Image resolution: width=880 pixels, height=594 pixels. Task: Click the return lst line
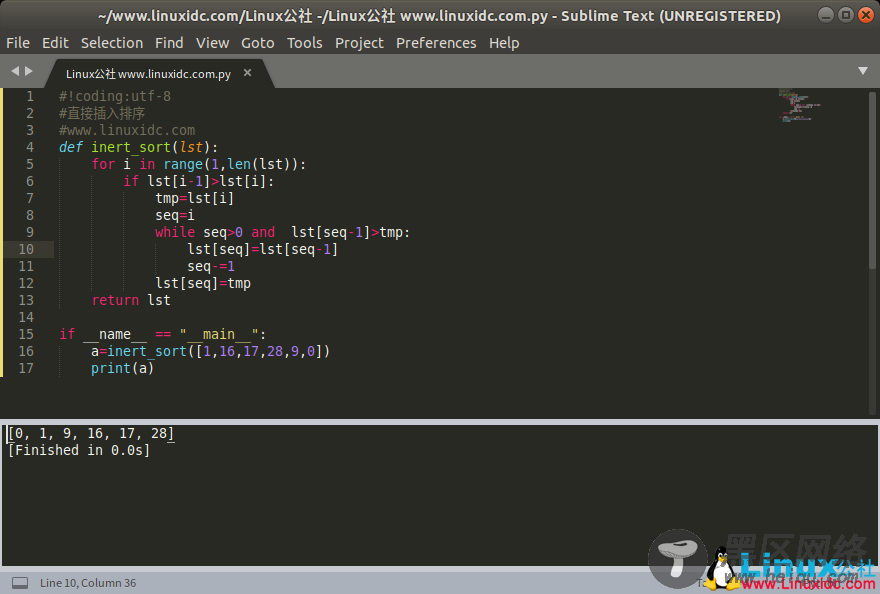[x=131, y=300]
